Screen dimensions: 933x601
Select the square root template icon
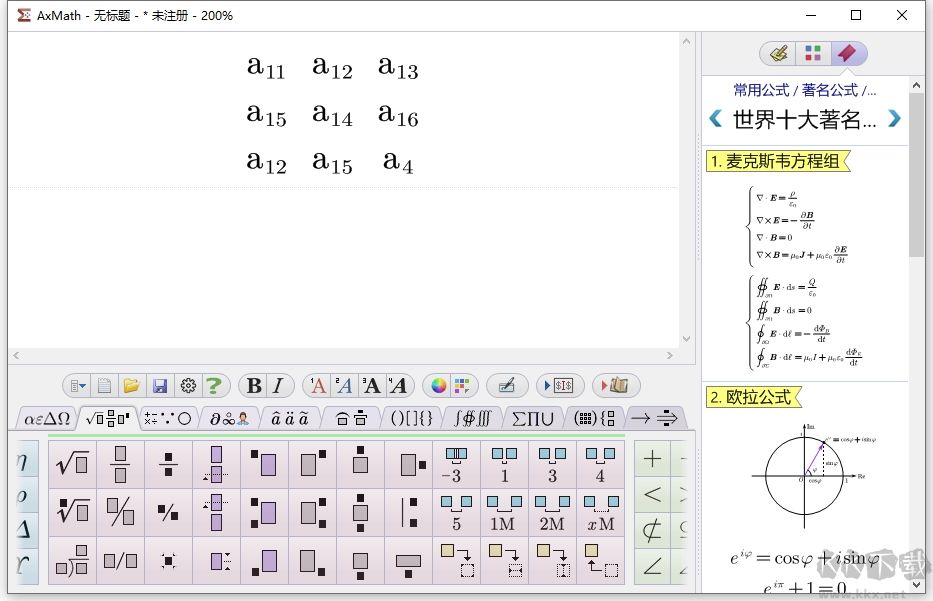click(71, 462)
